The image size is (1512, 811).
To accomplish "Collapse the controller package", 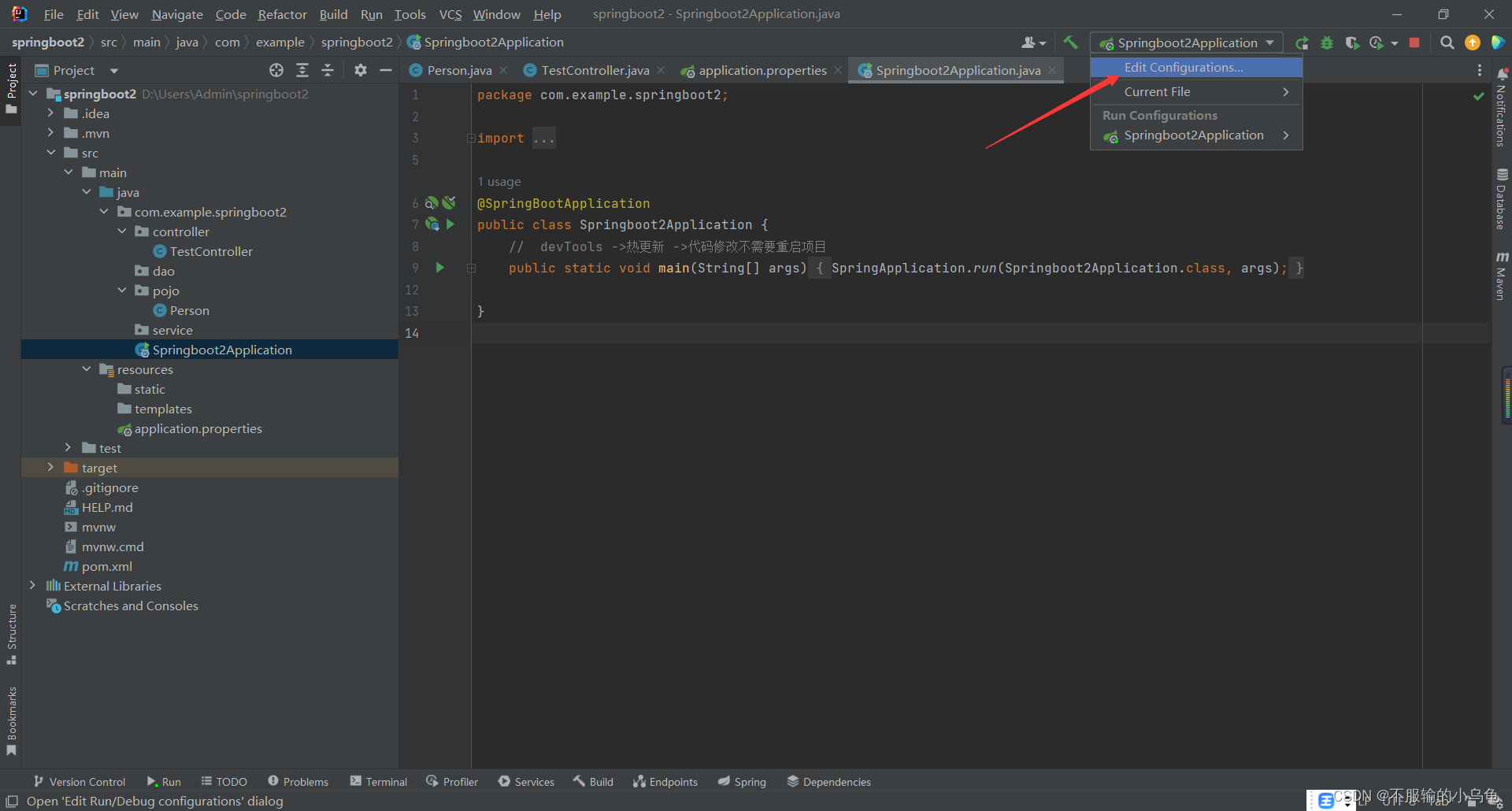I will (x=122, y=231).
